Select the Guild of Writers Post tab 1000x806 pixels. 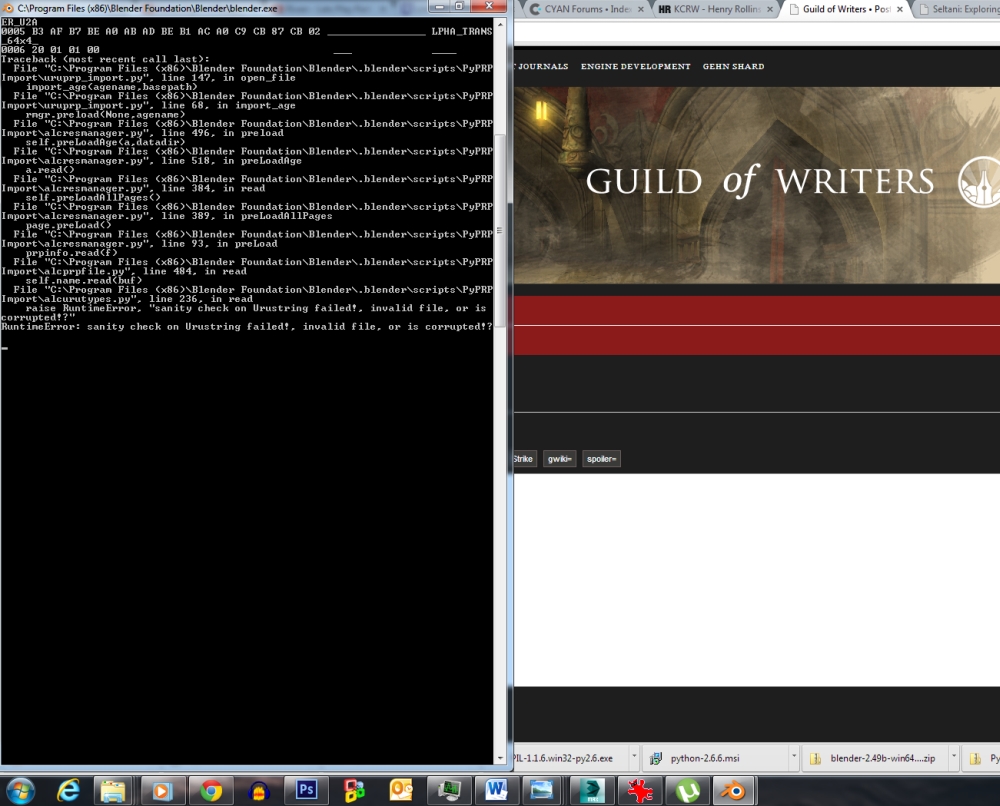(846, 9)
